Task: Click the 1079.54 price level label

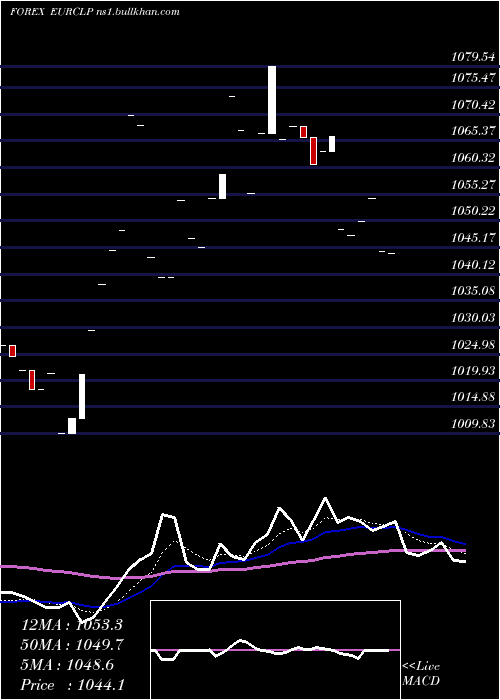Action: [x=473, y=57]
